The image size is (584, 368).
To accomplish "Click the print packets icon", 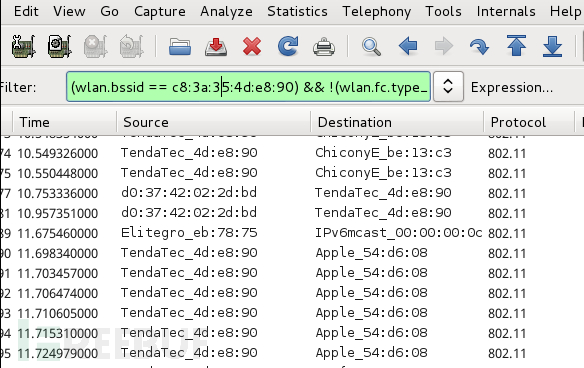I will click(324, 47).
